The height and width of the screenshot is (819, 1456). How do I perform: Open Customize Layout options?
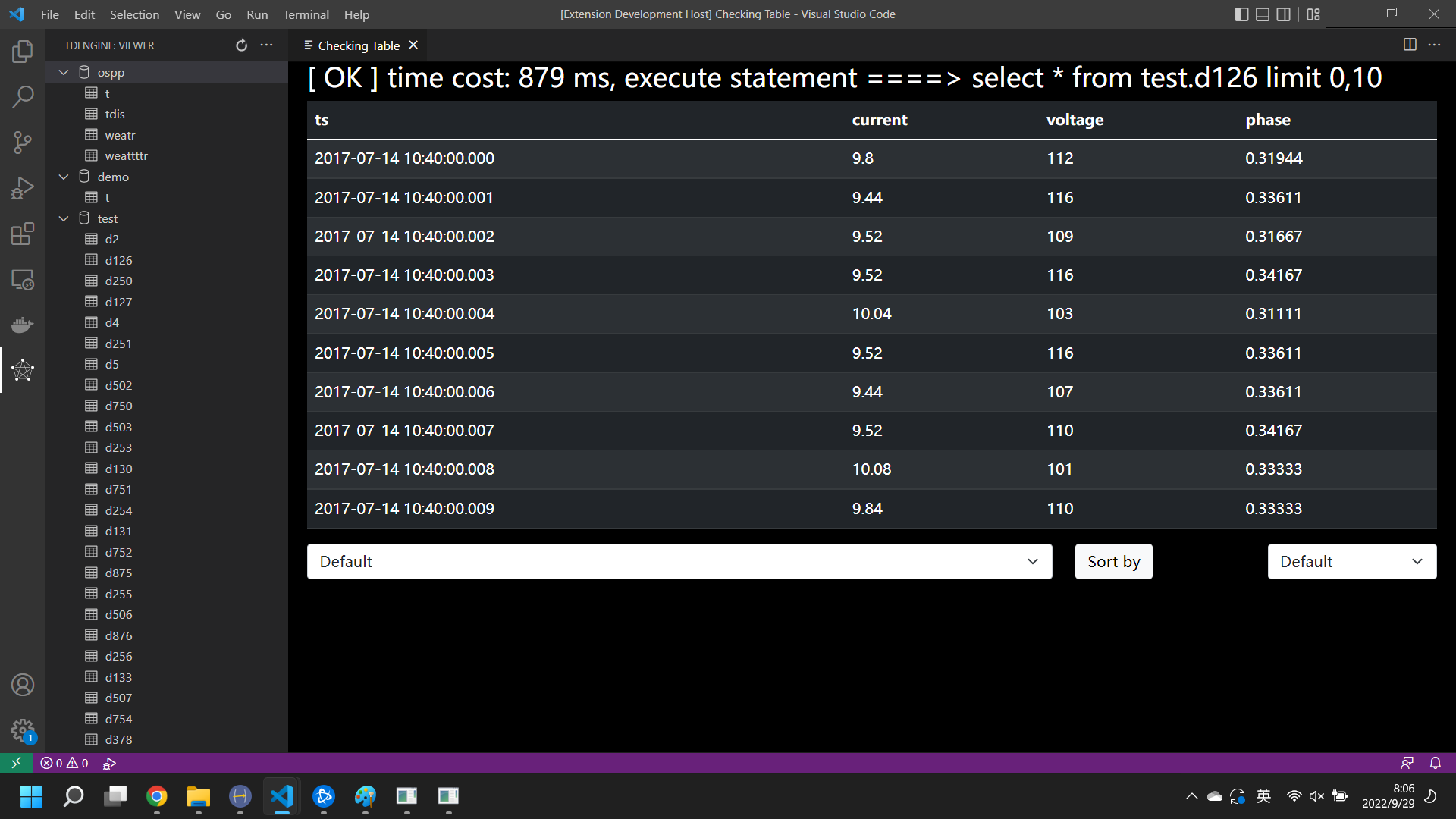(x=1313, y=14)
